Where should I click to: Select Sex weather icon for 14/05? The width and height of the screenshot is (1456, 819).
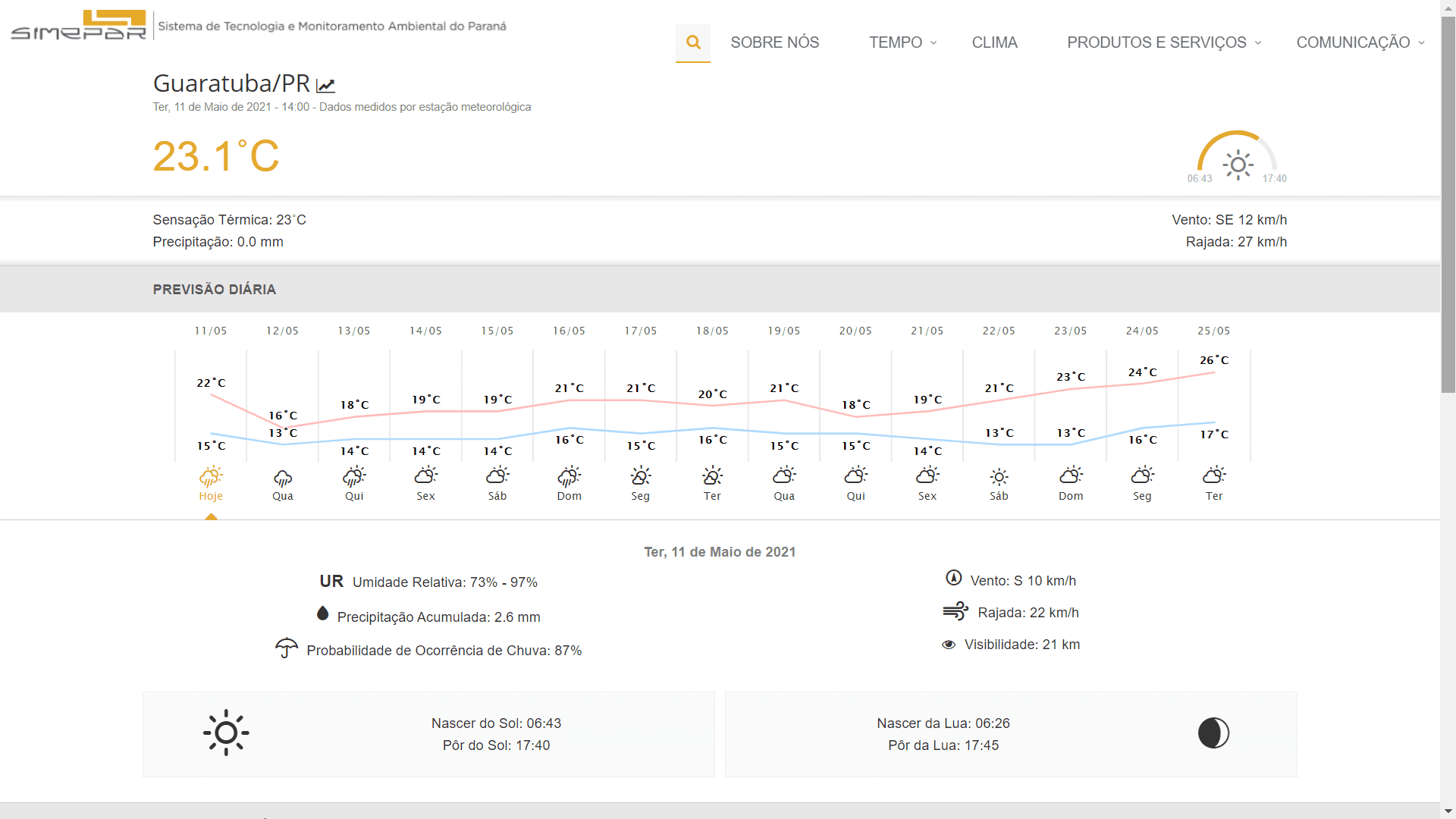click(x=426, y=475)
